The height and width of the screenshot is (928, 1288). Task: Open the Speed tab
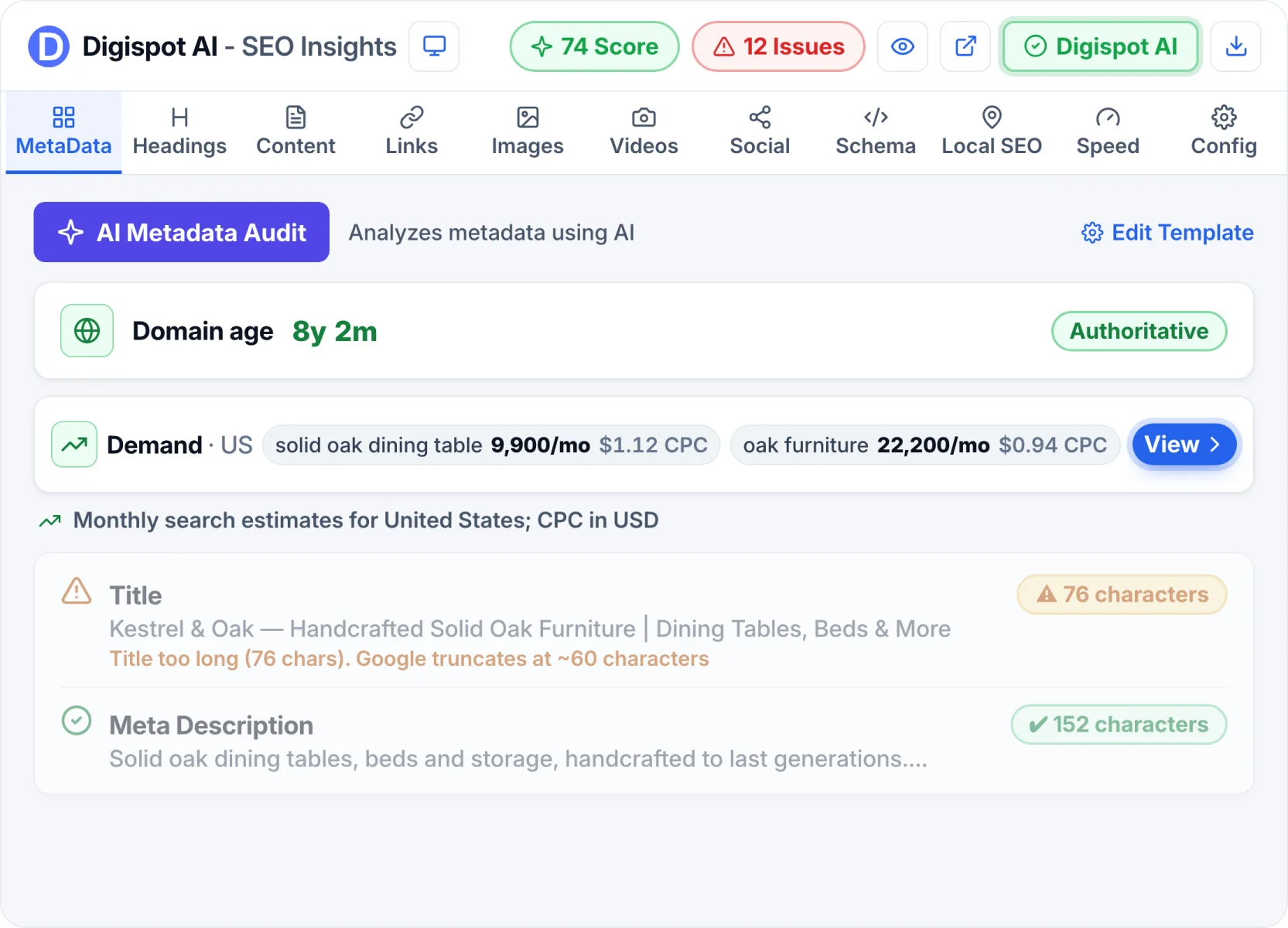[1108, 132]
